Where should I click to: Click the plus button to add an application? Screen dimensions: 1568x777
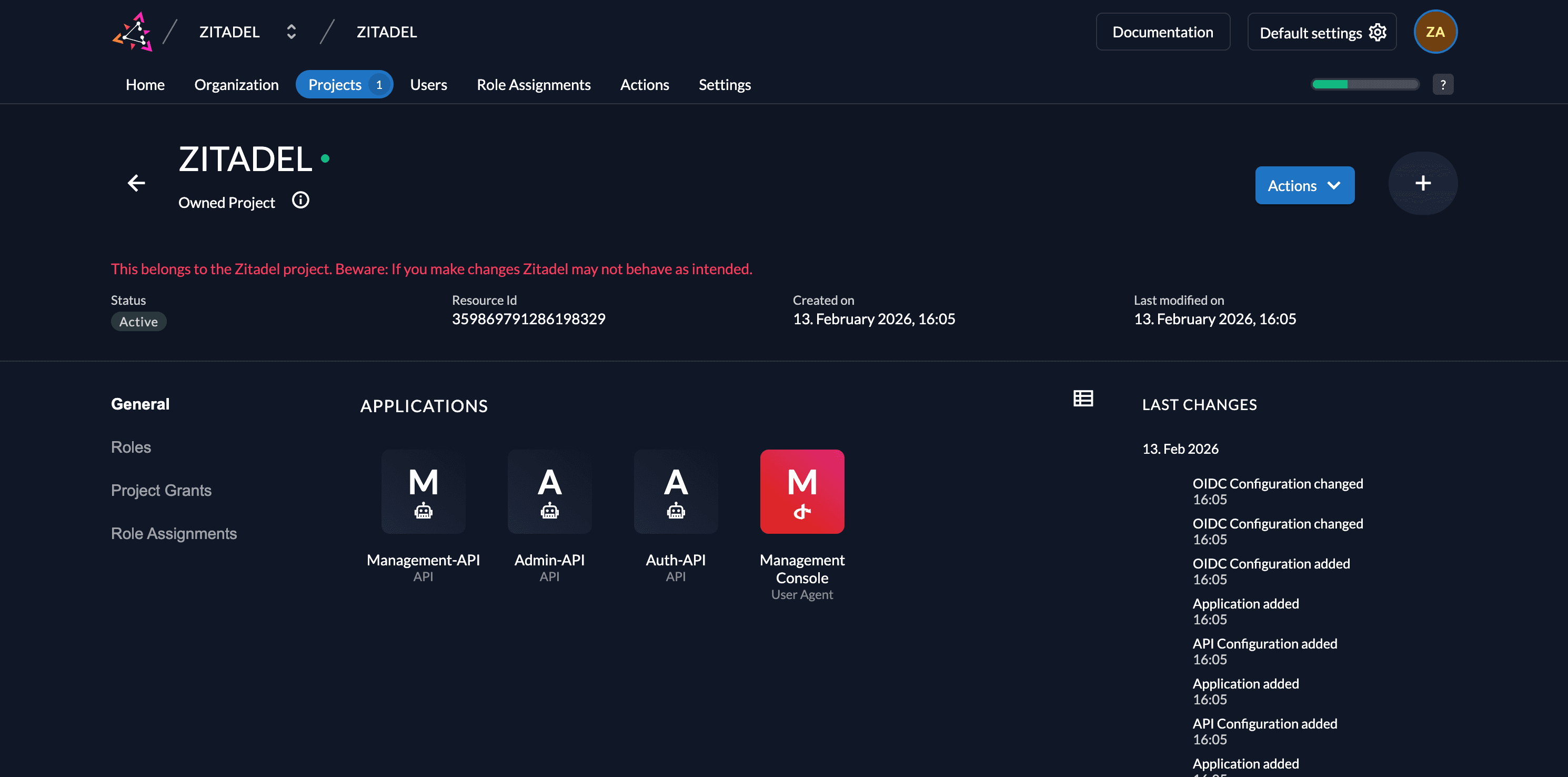point(1423,183)
